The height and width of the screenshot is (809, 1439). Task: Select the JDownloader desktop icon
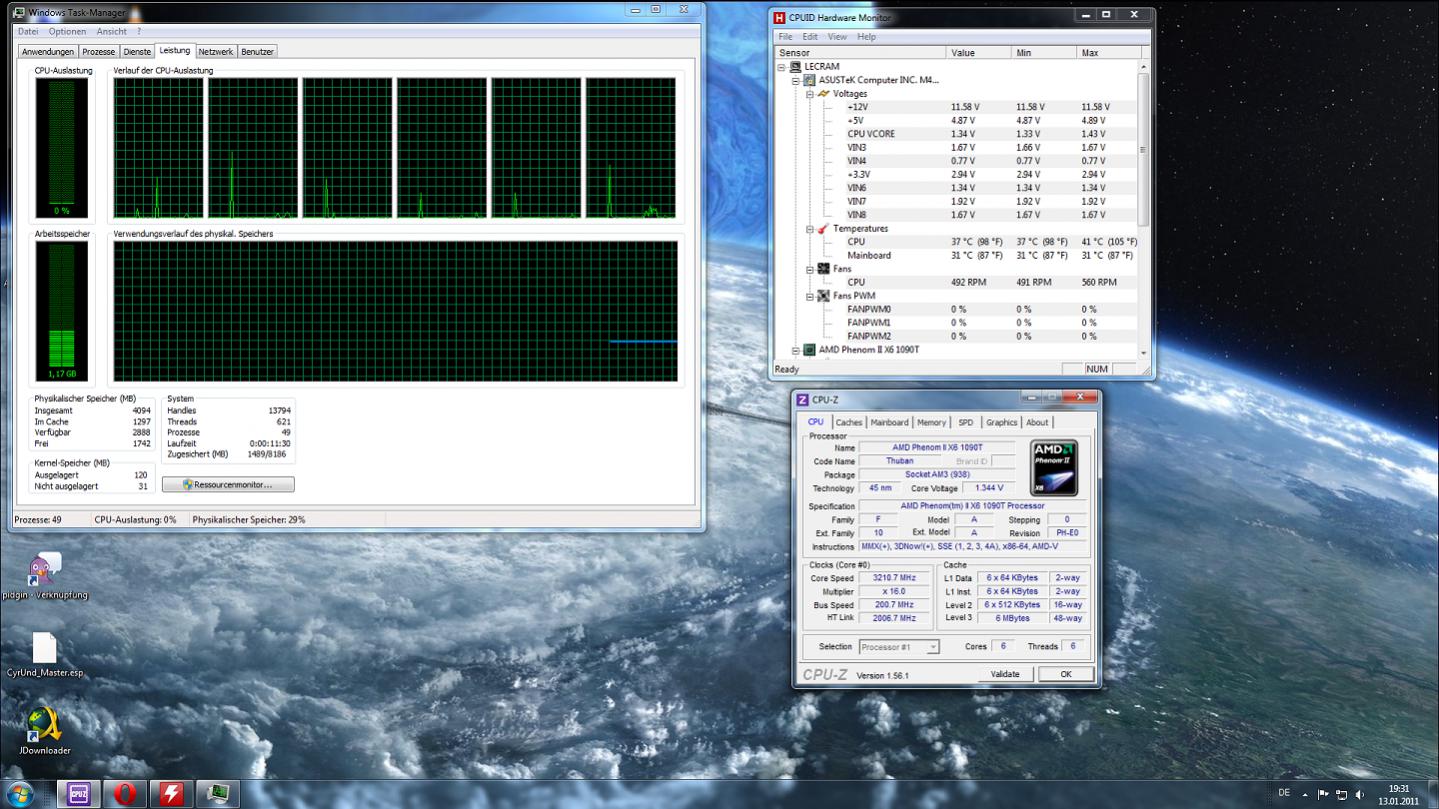(x=44, y=726)
